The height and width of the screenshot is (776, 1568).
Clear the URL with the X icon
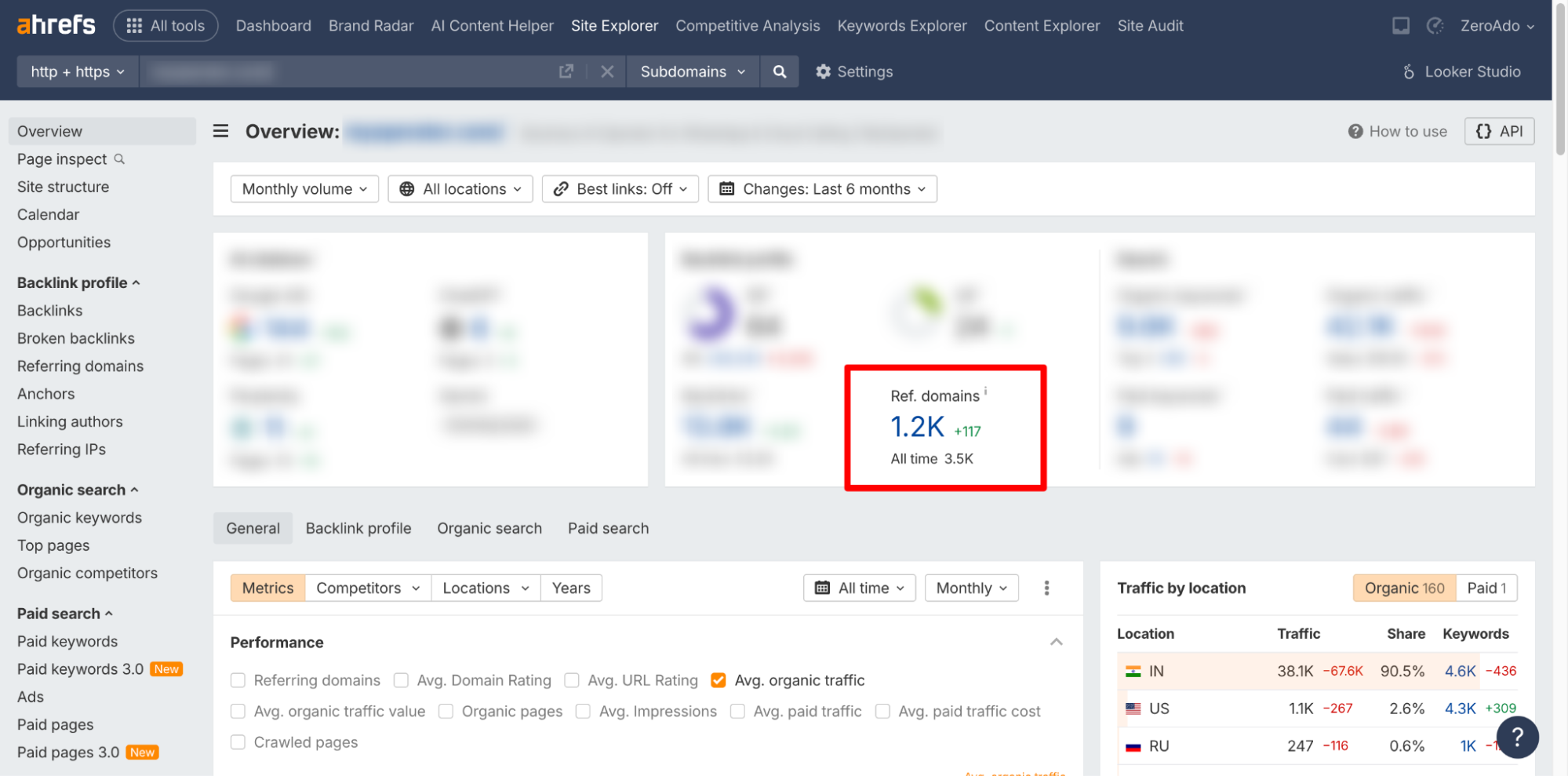click(606, 71)
